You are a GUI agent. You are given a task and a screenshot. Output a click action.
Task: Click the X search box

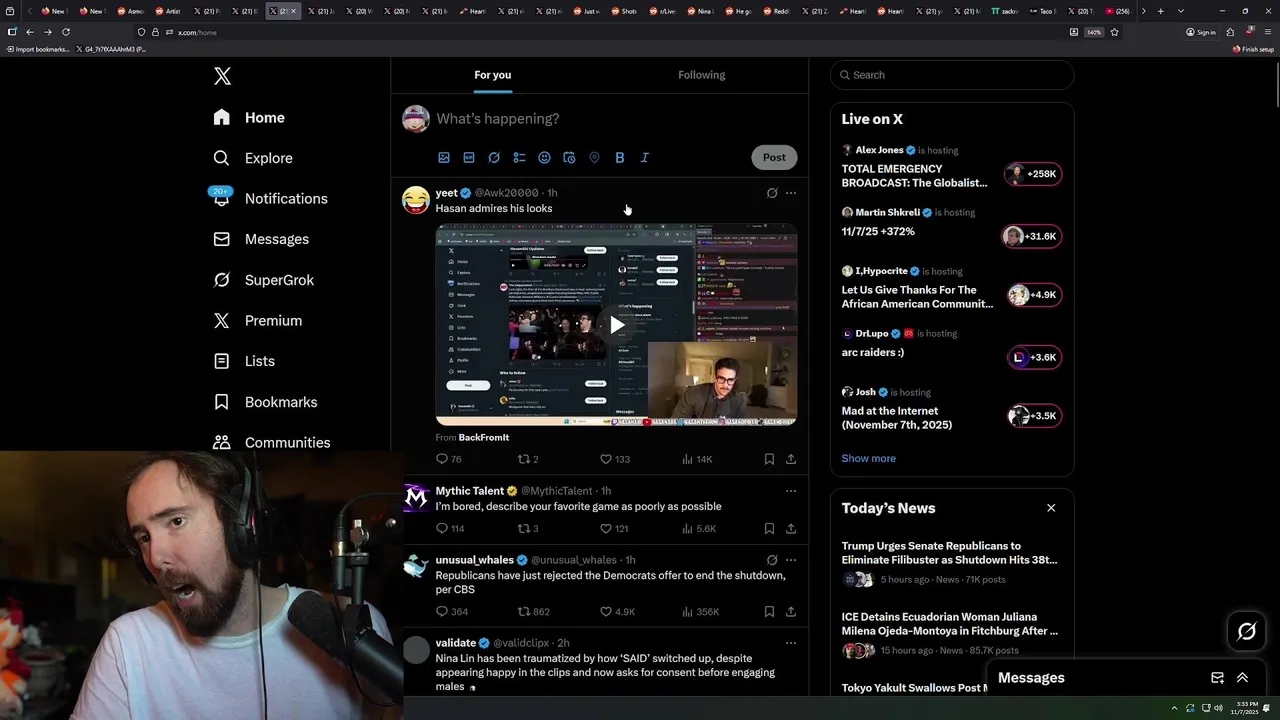pos(952,75)
